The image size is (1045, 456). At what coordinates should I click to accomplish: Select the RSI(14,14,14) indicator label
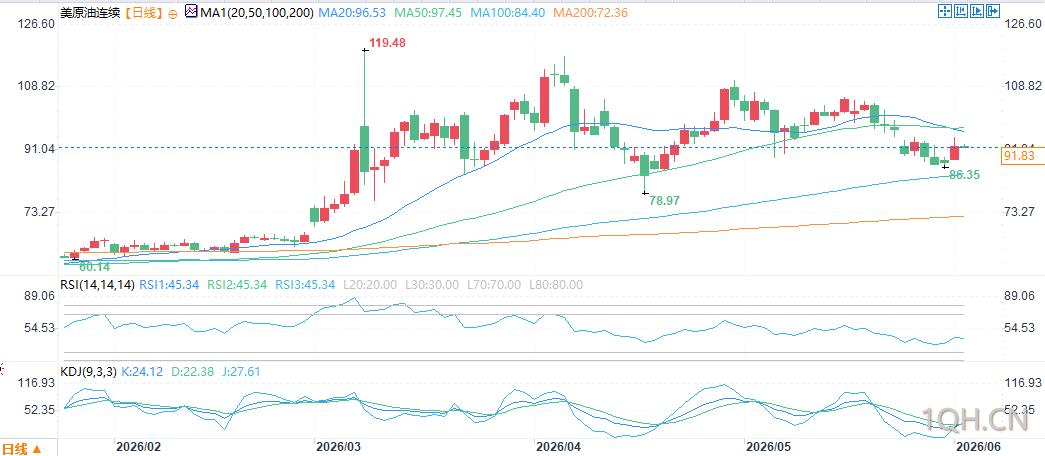point(97,285)
